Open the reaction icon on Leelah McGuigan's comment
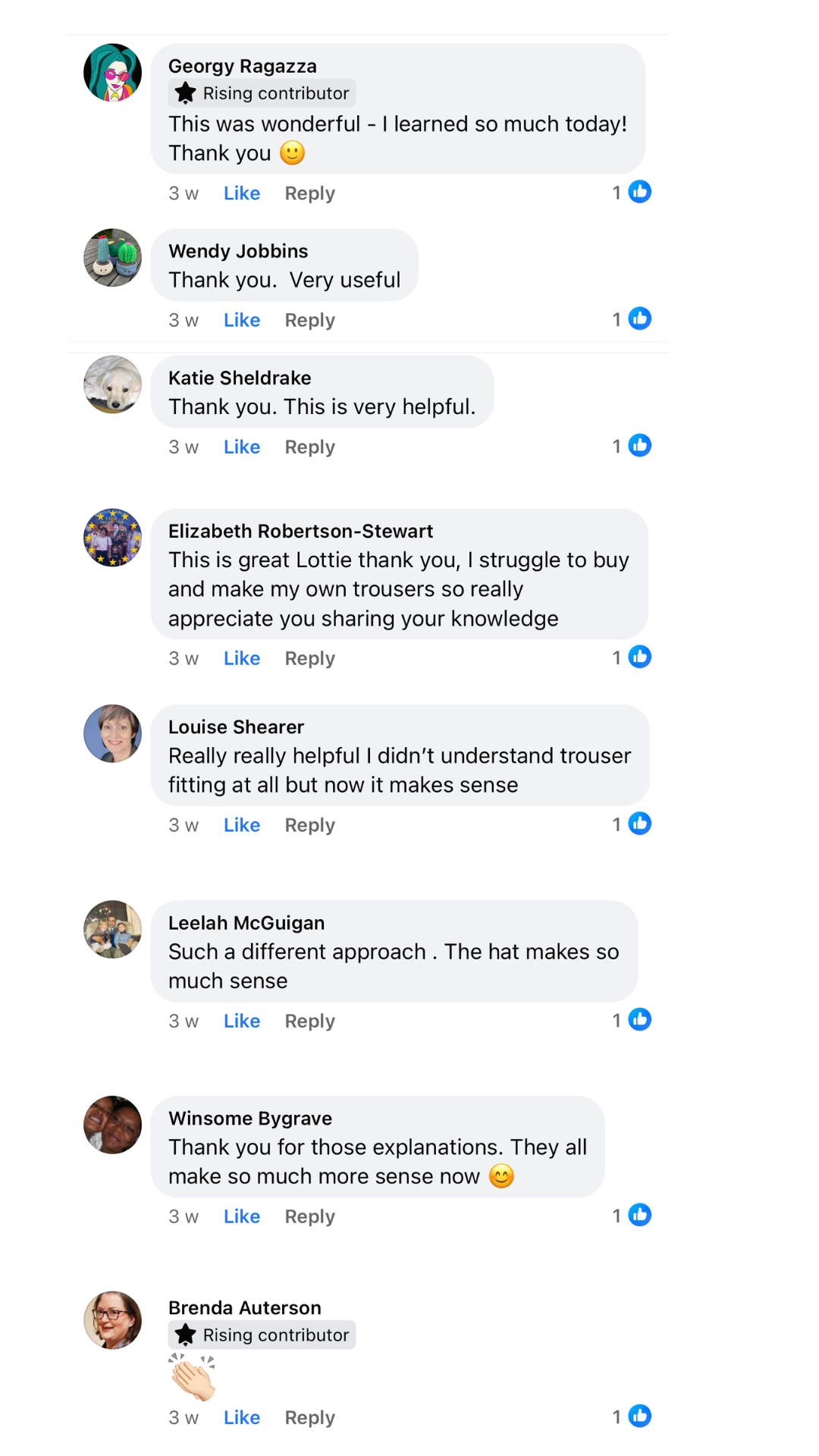 639,1019
